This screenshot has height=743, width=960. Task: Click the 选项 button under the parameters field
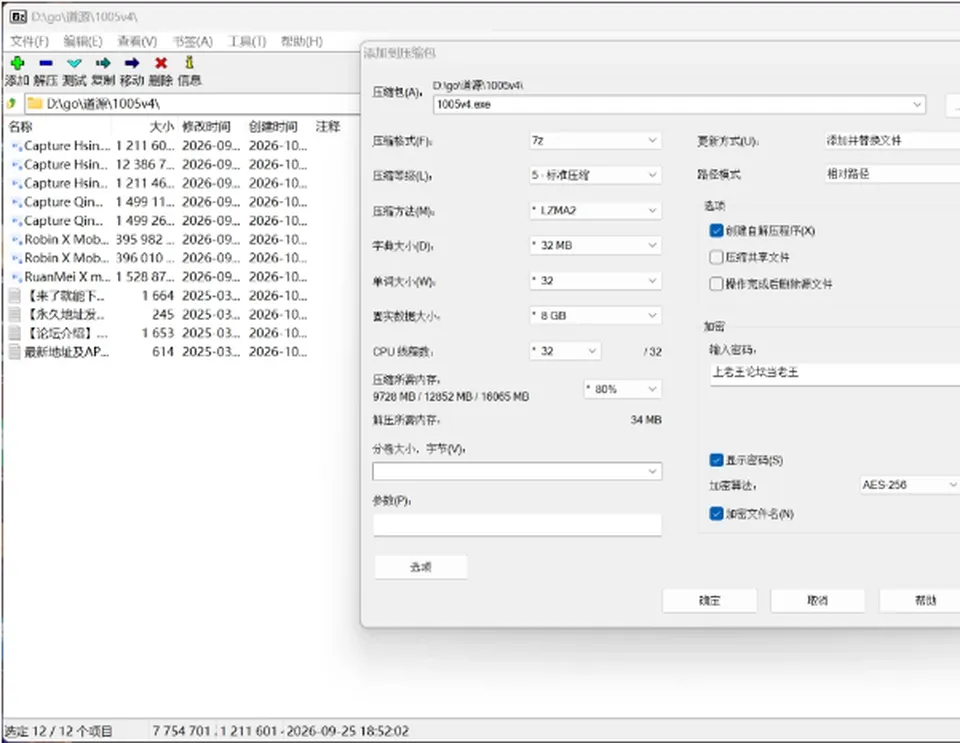tap(421, 567)
